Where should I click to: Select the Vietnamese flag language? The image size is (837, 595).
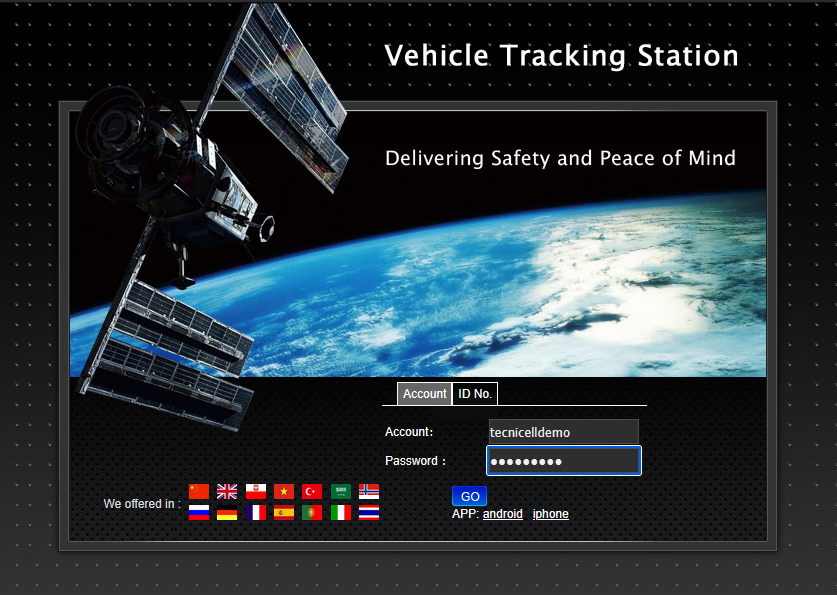(284, 491)
